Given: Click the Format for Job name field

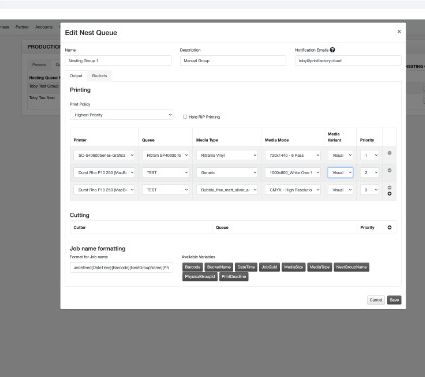Looking at the screenshot, I should point(121,267).
